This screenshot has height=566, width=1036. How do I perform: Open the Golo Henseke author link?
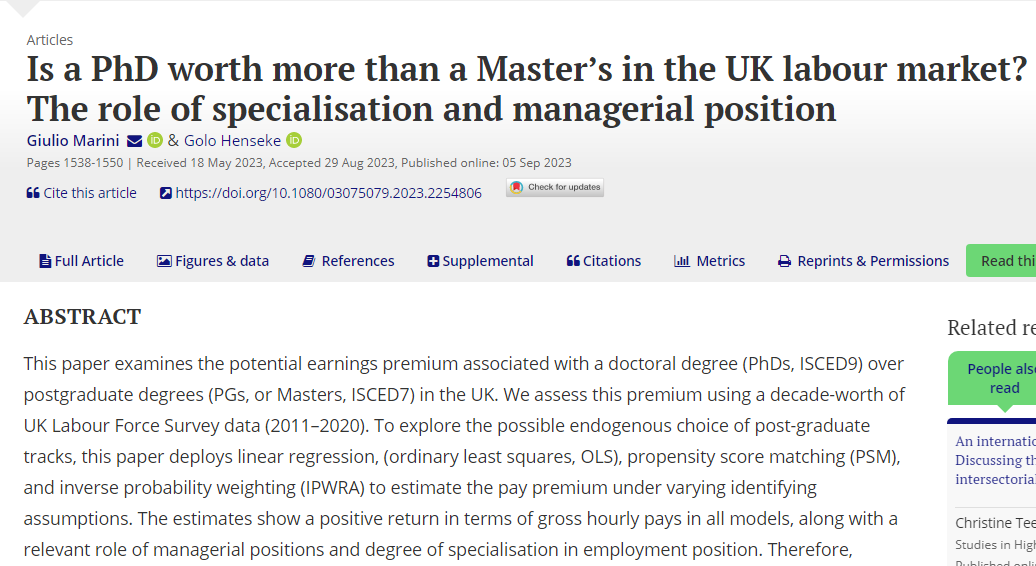coord(233,141)
